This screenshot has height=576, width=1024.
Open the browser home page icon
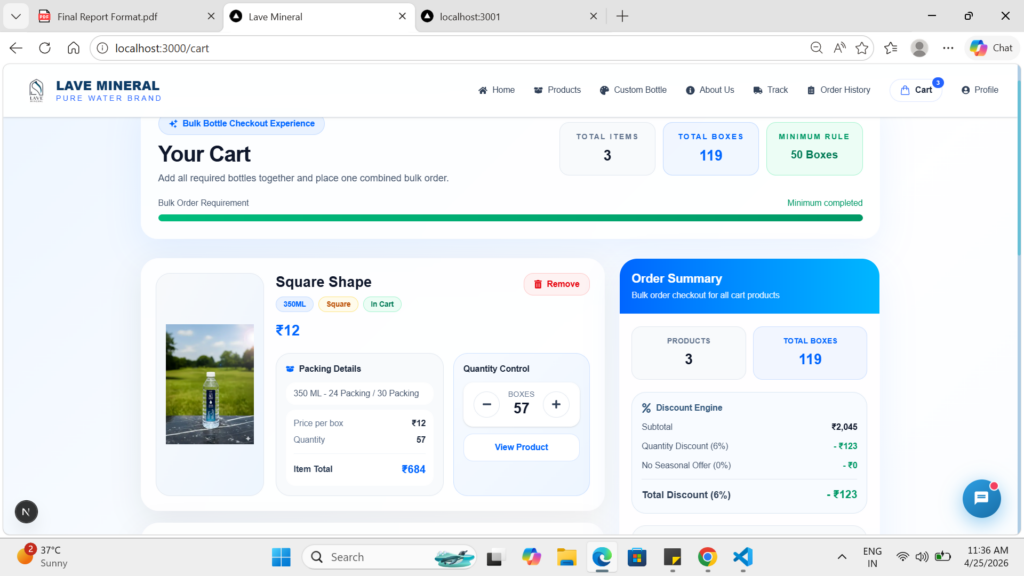point(73,48)
